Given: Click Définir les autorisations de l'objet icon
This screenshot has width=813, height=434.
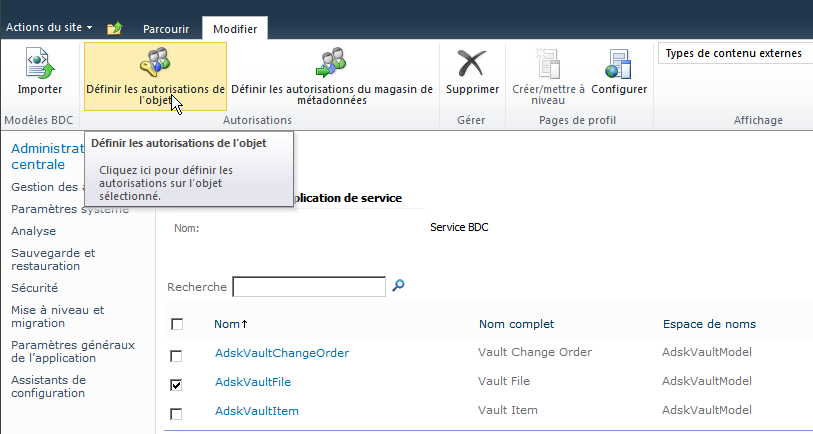Looking at the screenshot, I should pos(155,64).
